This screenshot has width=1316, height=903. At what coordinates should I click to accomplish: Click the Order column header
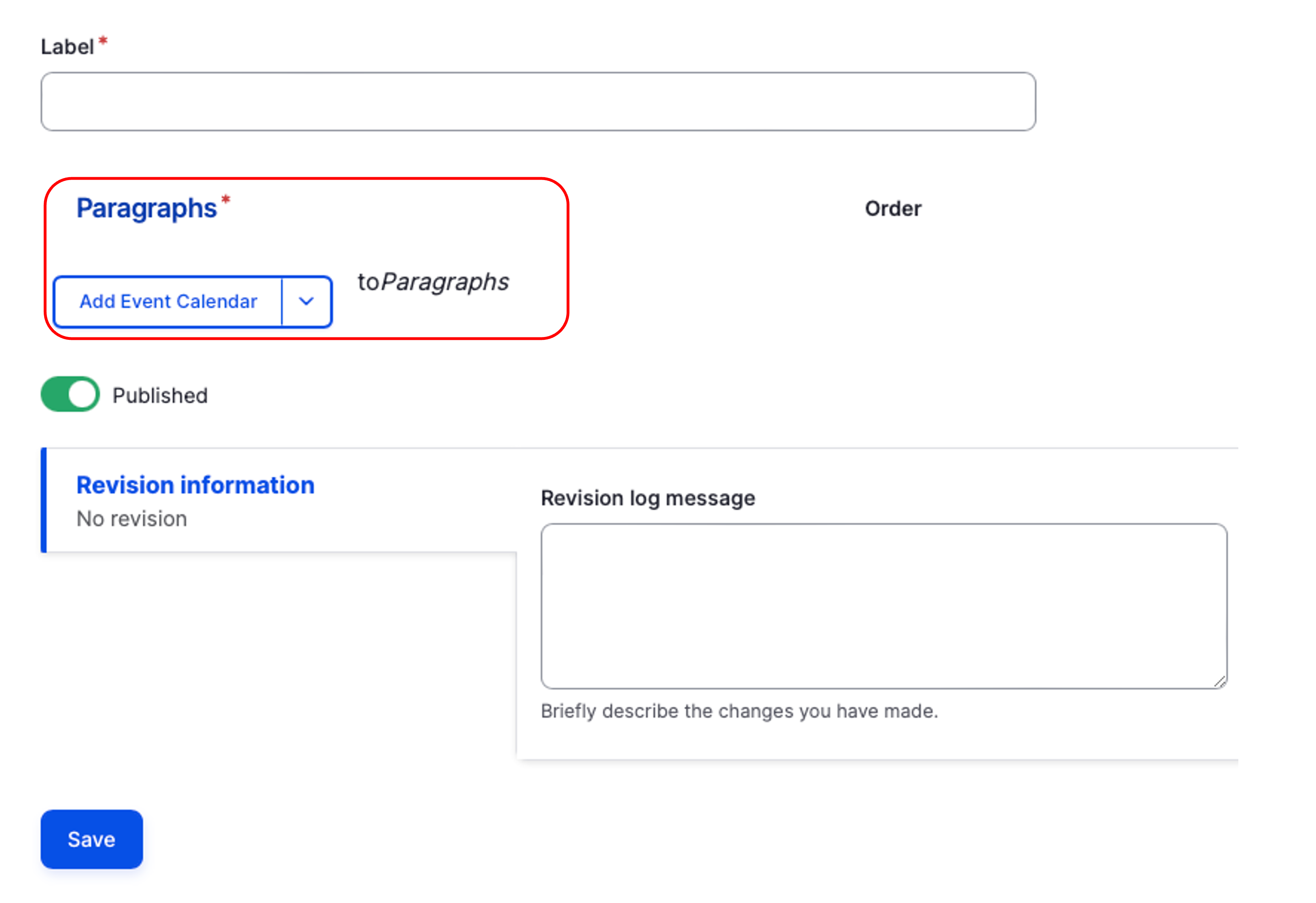893,209
